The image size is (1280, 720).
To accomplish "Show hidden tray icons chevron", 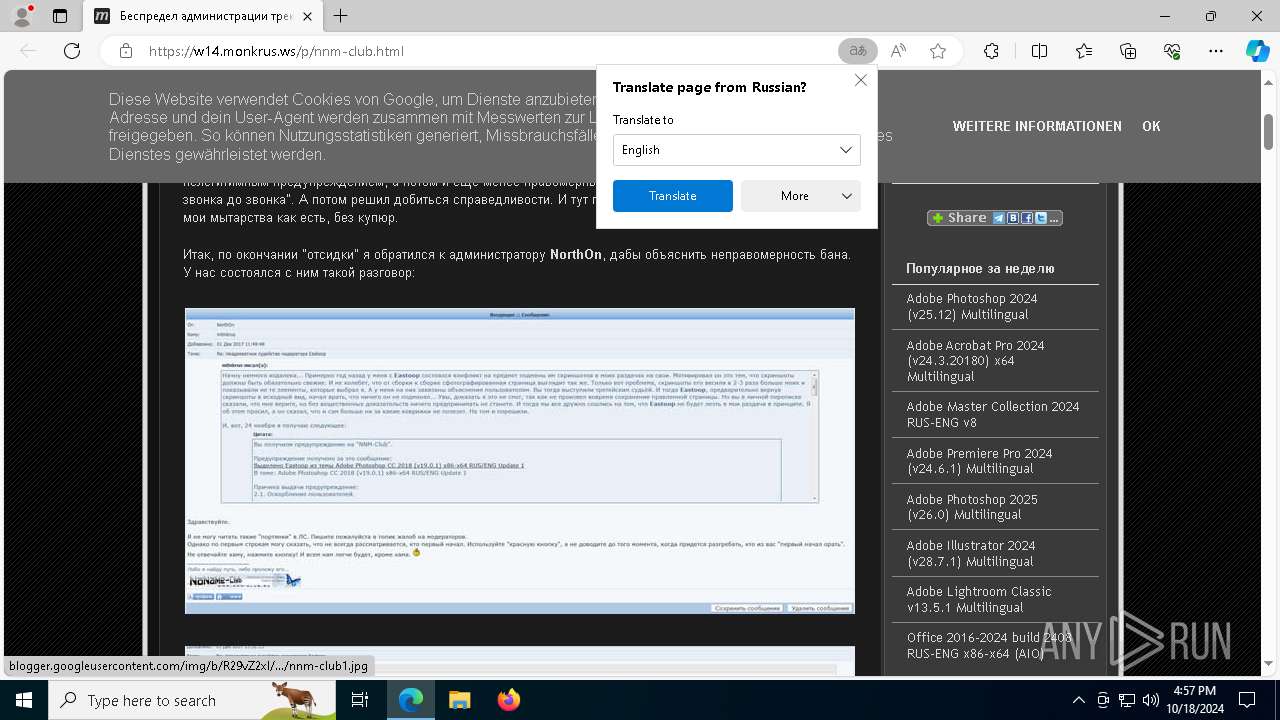I will 1078,700.
